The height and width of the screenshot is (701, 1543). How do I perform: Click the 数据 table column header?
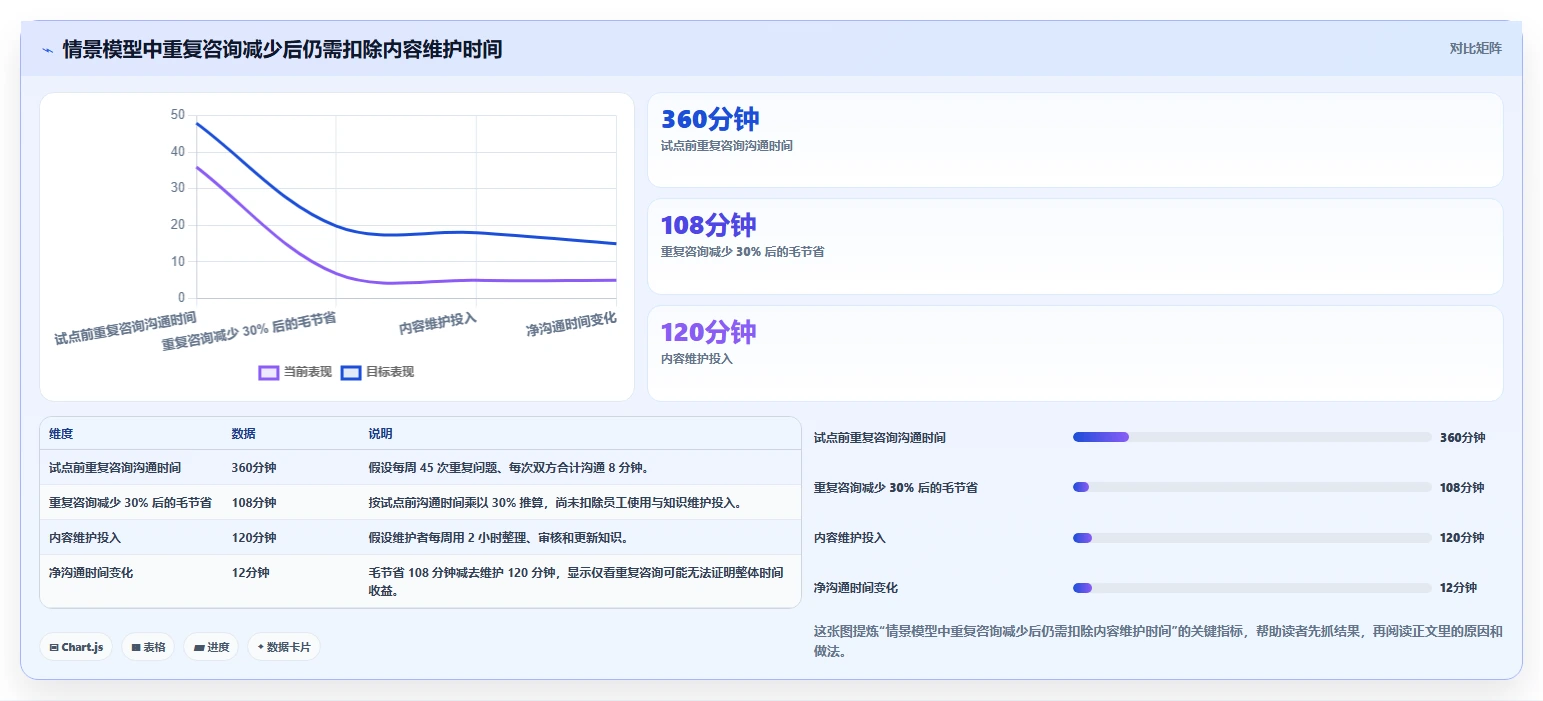[244, 434]
